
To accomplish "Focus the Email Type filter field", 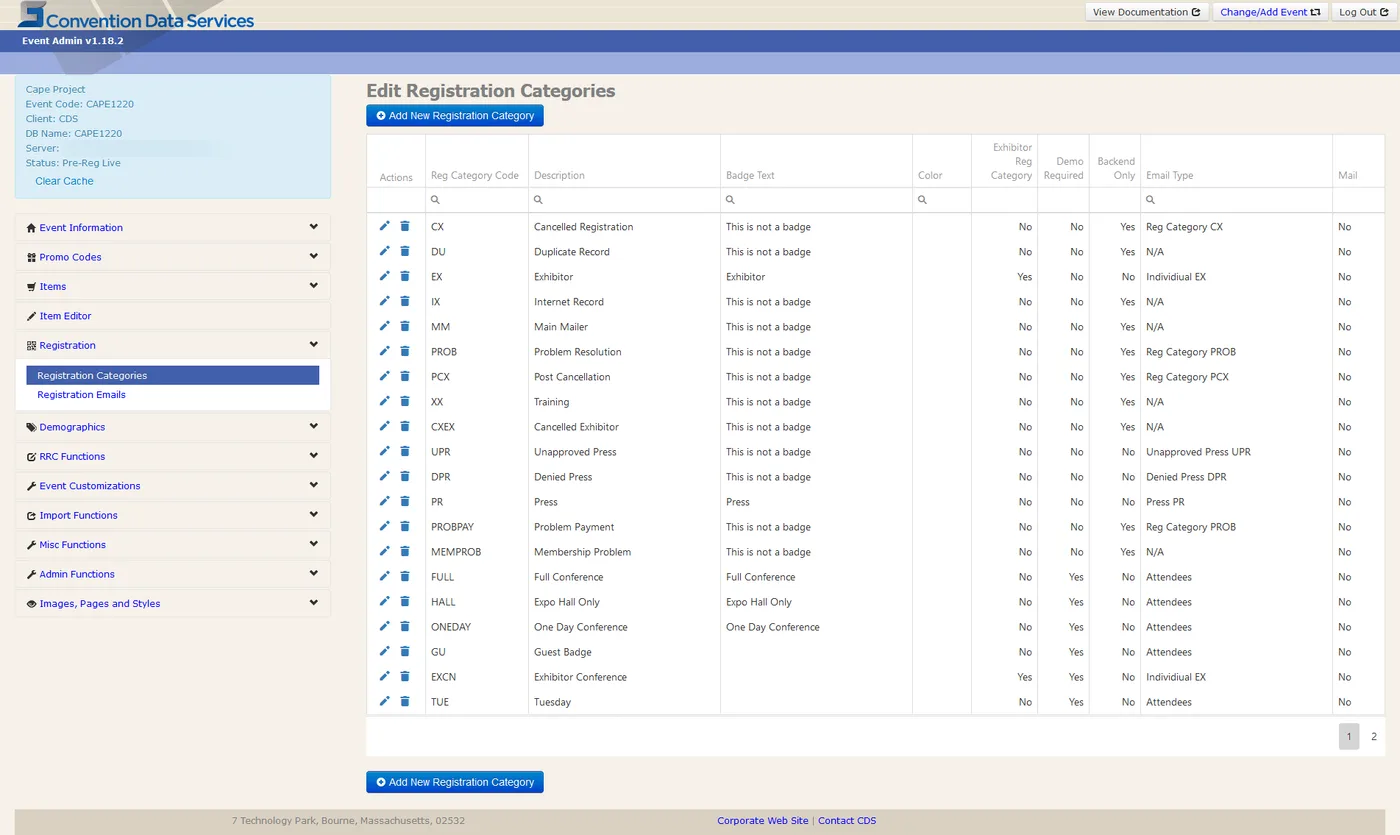I will 1236,200.
